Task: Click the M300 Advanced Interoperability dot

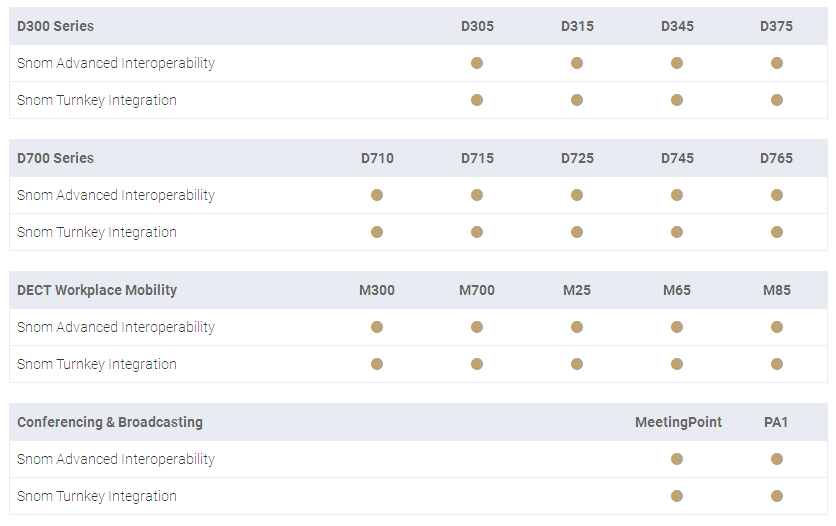Action: click(x=377, y=327)
